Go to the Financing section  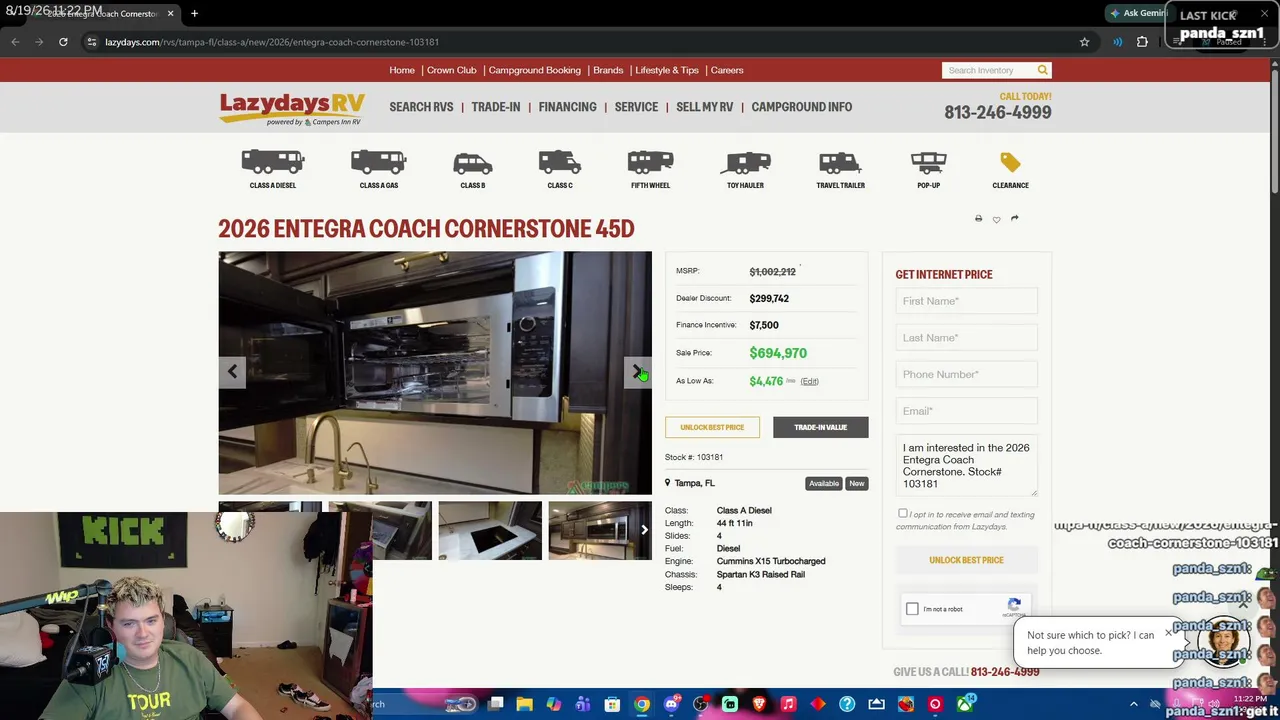pyautogui.click(x=567, y=107)
